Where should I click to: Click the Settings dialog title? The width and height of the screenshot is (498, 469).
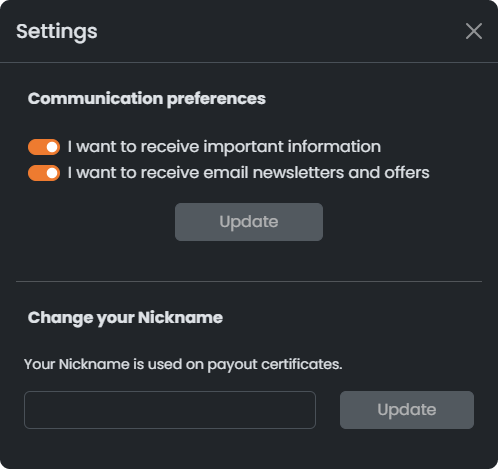point(57,32)
